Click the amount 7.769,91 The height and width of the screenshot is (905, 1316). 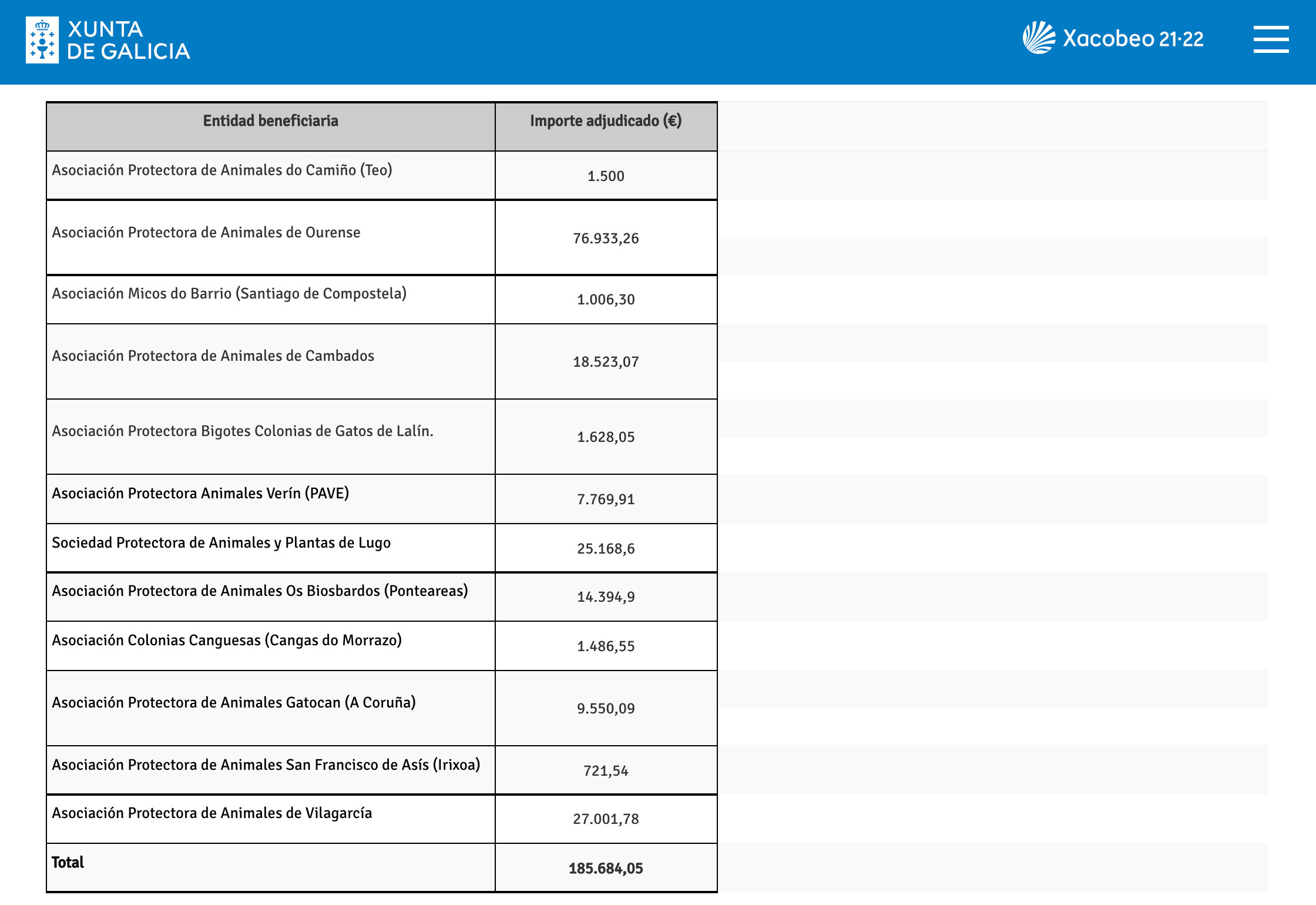[x=606, y=500]
